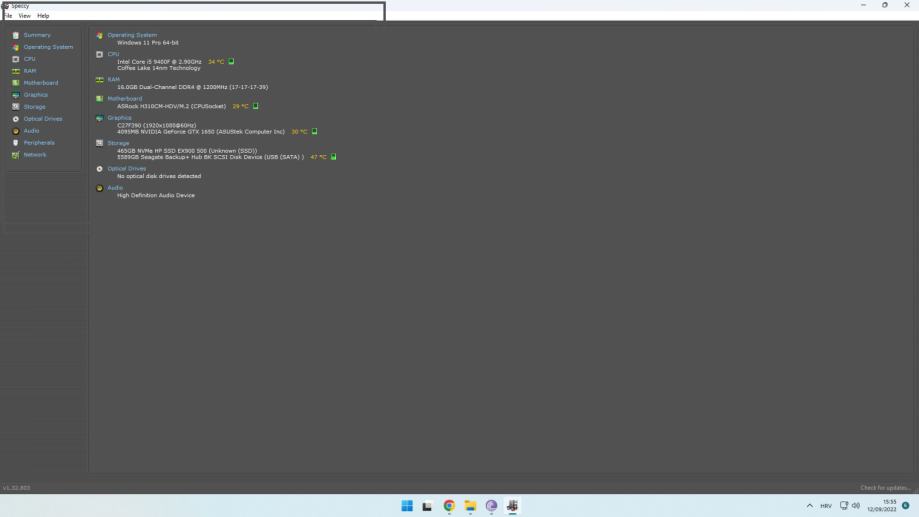Viewport: 919px width, 517px height.
Task: Click the Motherboard temperature status icon
Action: 256,106
